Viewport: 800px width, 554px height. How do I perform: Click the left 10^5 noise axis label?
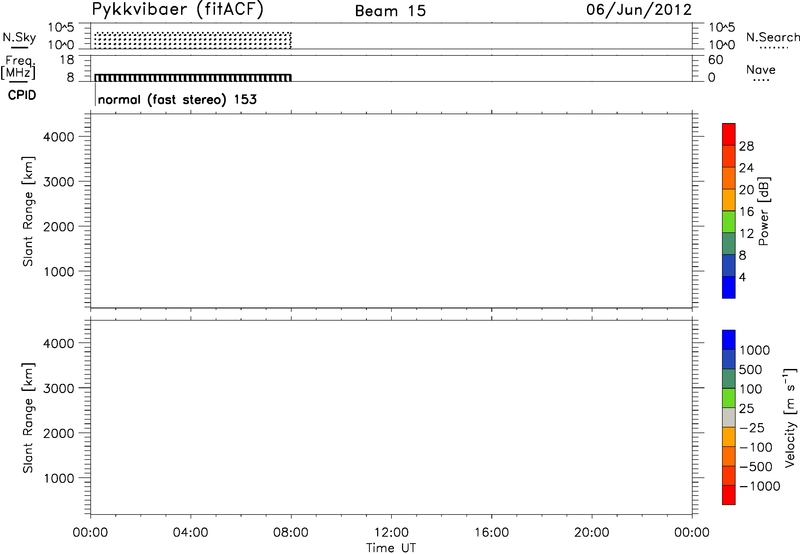(x=61, y=27)
